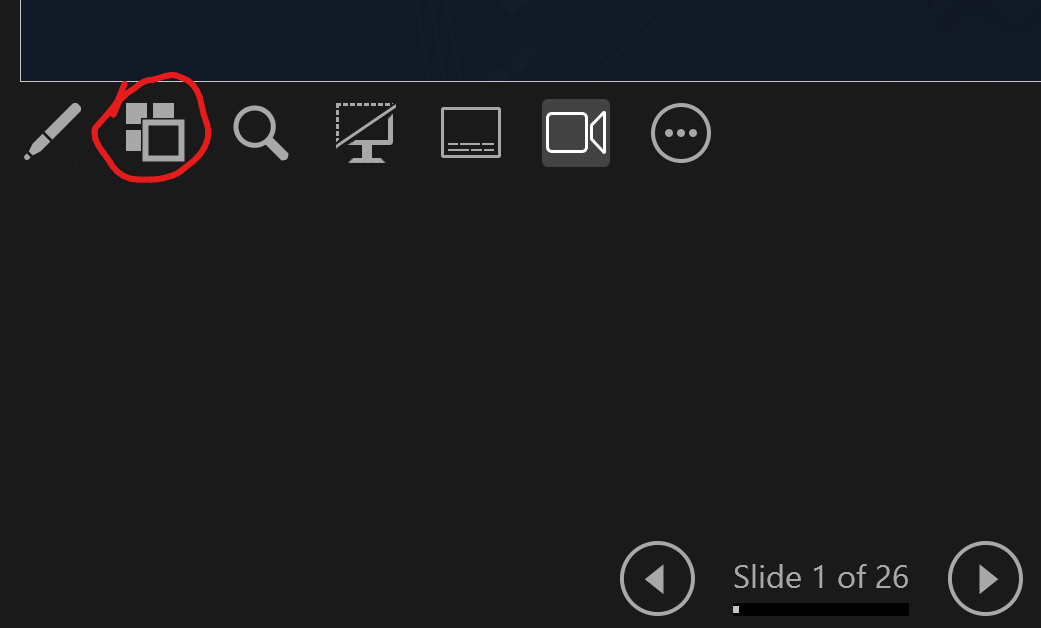The height and width of the screenshot is (628, 1041).
Task: Click the slide progress bar under the counter
Action: [821, 609]
